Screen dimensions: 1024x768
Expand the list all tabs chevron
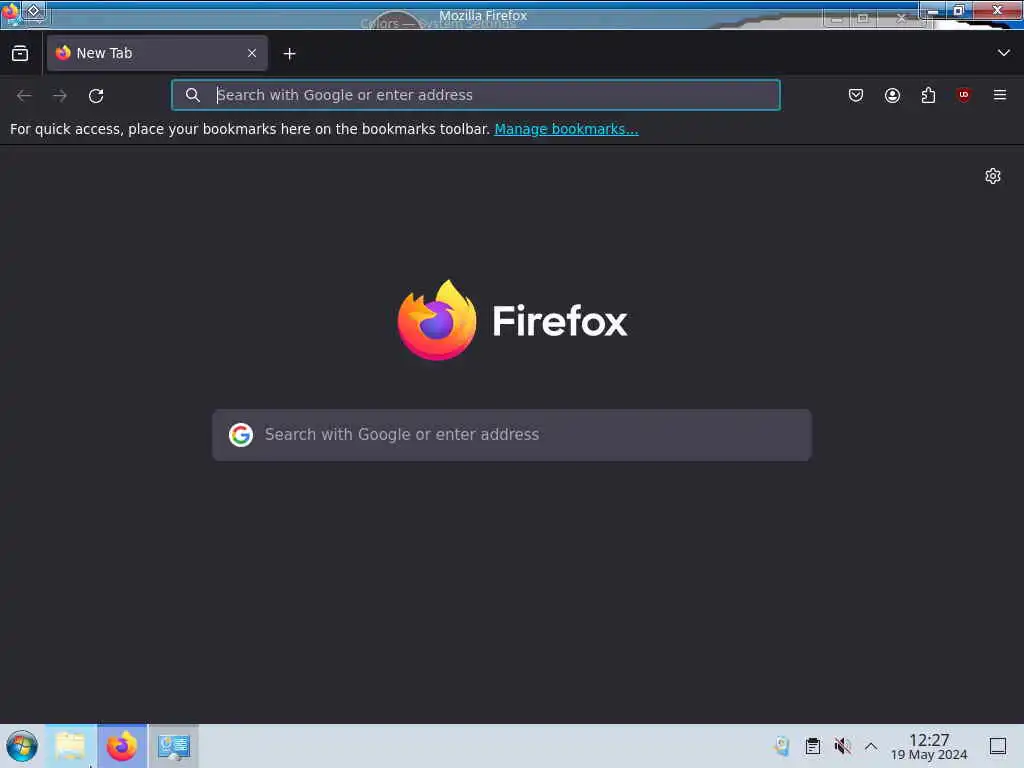pyautogui.click(x=1004, y=53)
